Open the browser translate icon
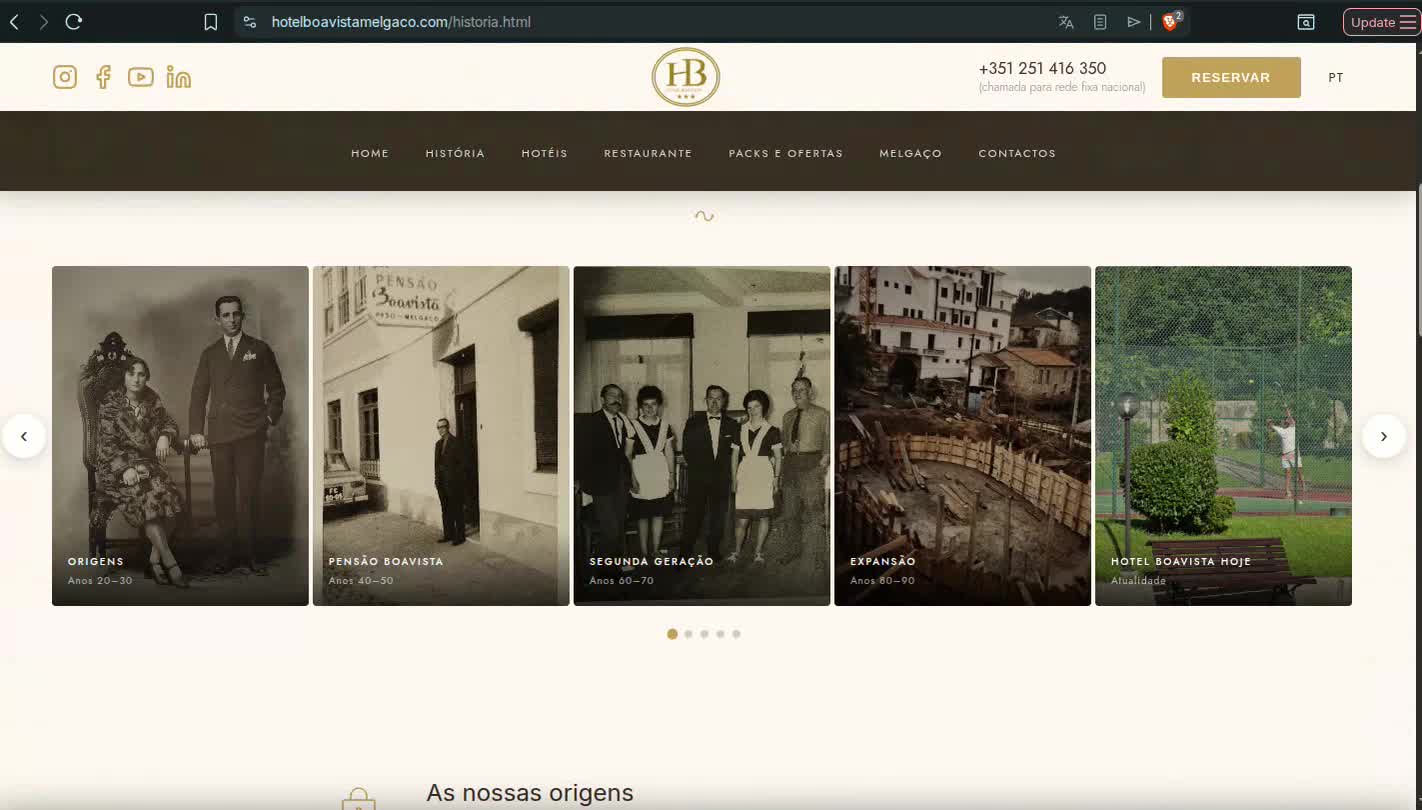Viewport: 1422px width, 810px height. coord(1066,22)
